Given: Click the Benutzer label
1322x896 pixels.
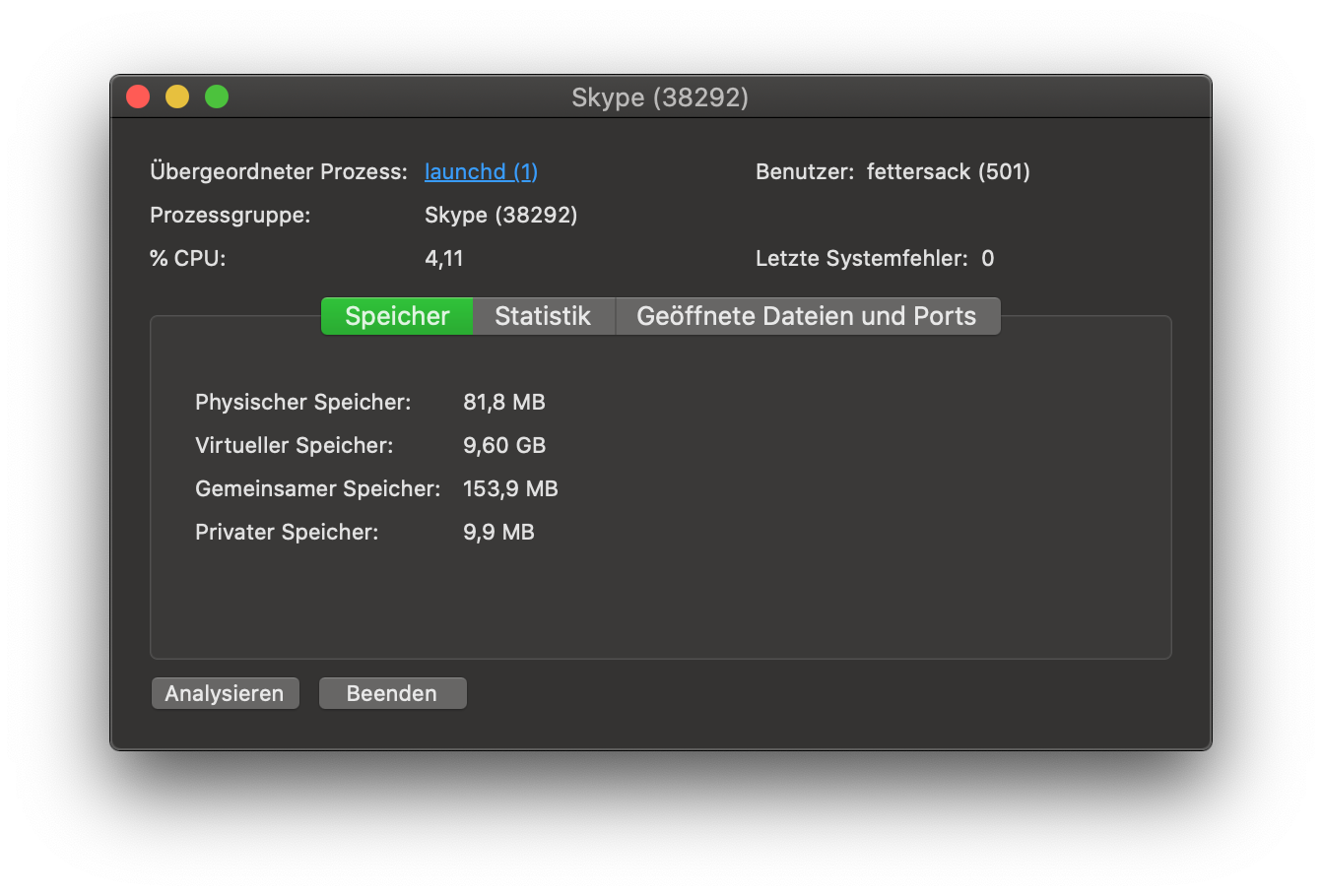Looking at the screenshot, I should [805, 171].
